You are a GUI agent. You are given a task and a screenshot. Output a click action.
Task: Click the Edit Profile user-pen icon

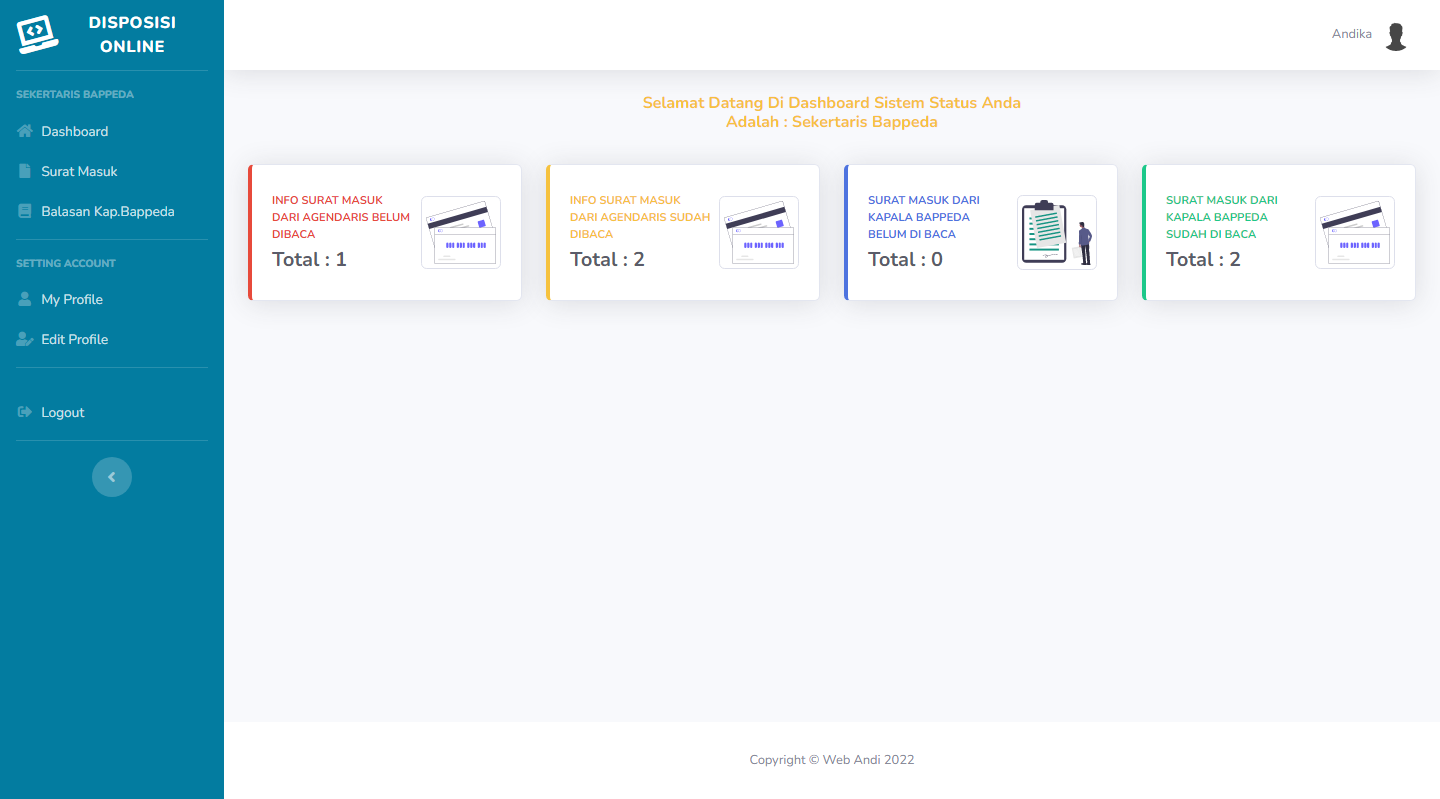click(x=26, y=339)
